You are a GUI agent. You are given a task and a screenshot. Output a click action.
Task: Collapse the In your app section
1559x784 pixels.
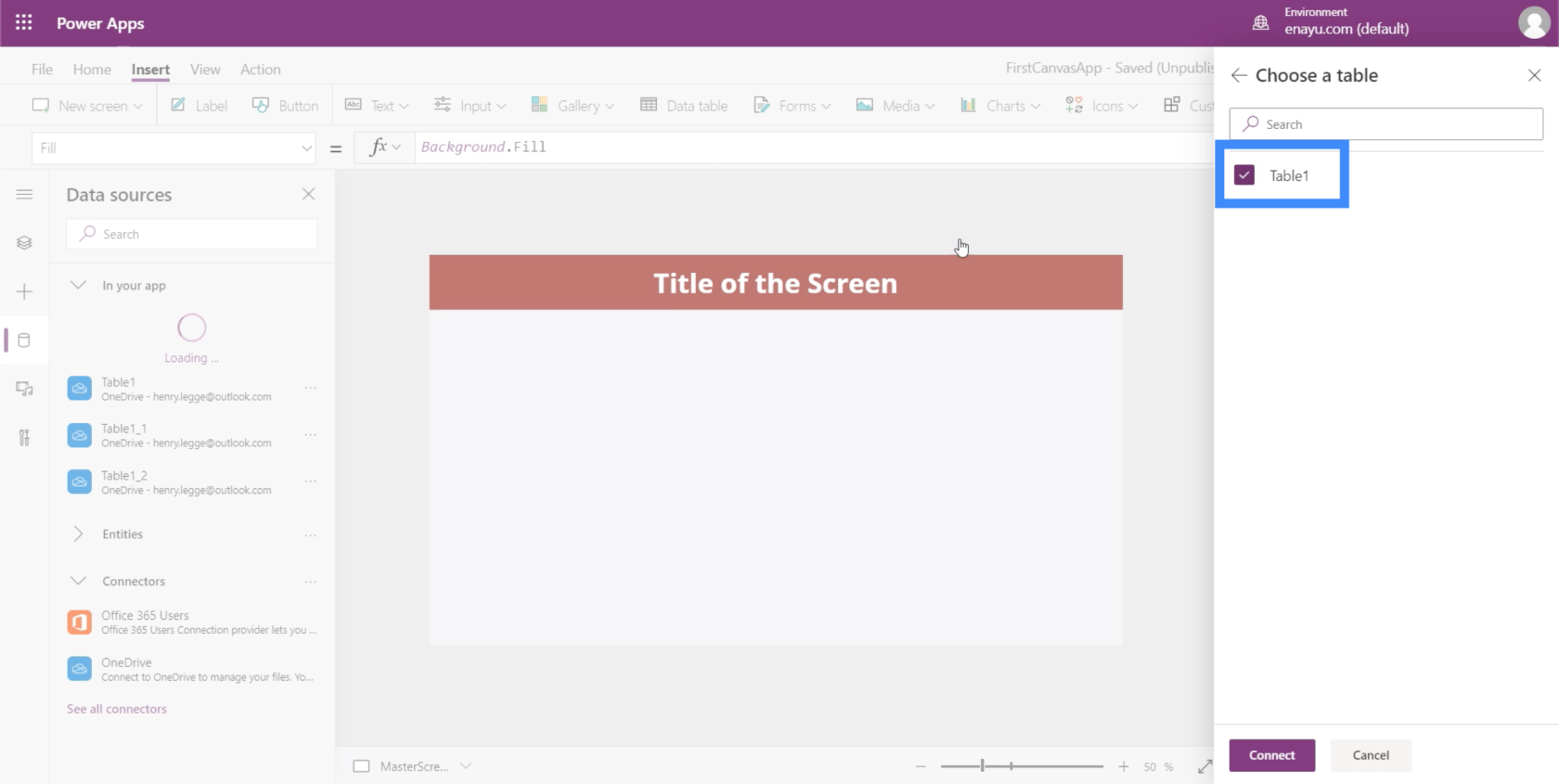pyautogui.click(x=79, y=285)
